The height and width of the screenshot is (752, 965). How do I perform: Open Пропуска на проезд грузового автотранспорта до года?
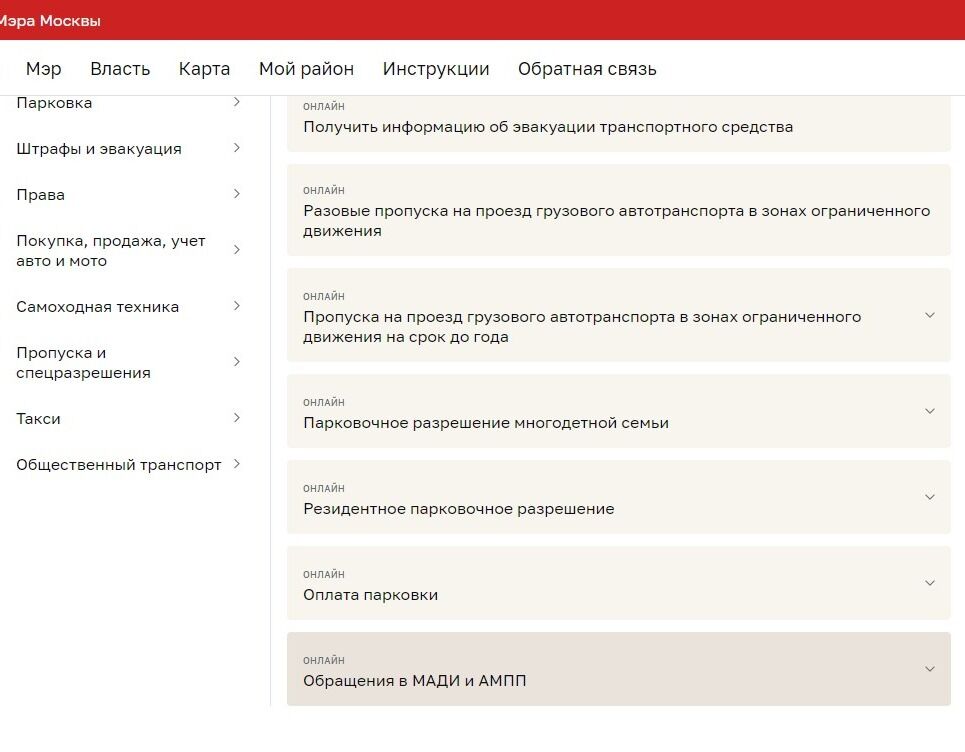[x=619, y=315]
